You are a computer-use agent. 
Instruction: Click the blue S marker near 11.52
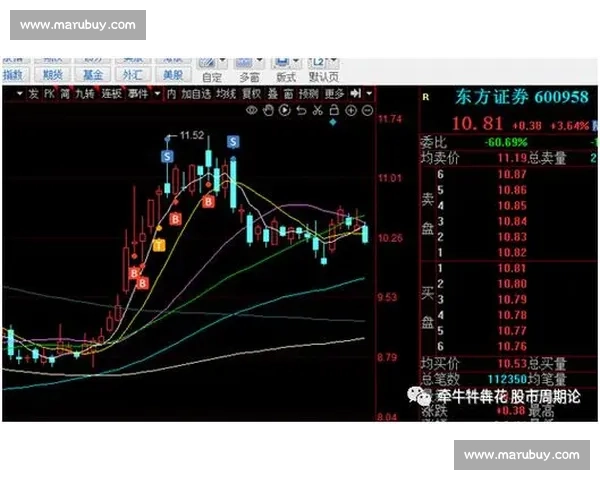pyautogui.click(x=167, y=156)
